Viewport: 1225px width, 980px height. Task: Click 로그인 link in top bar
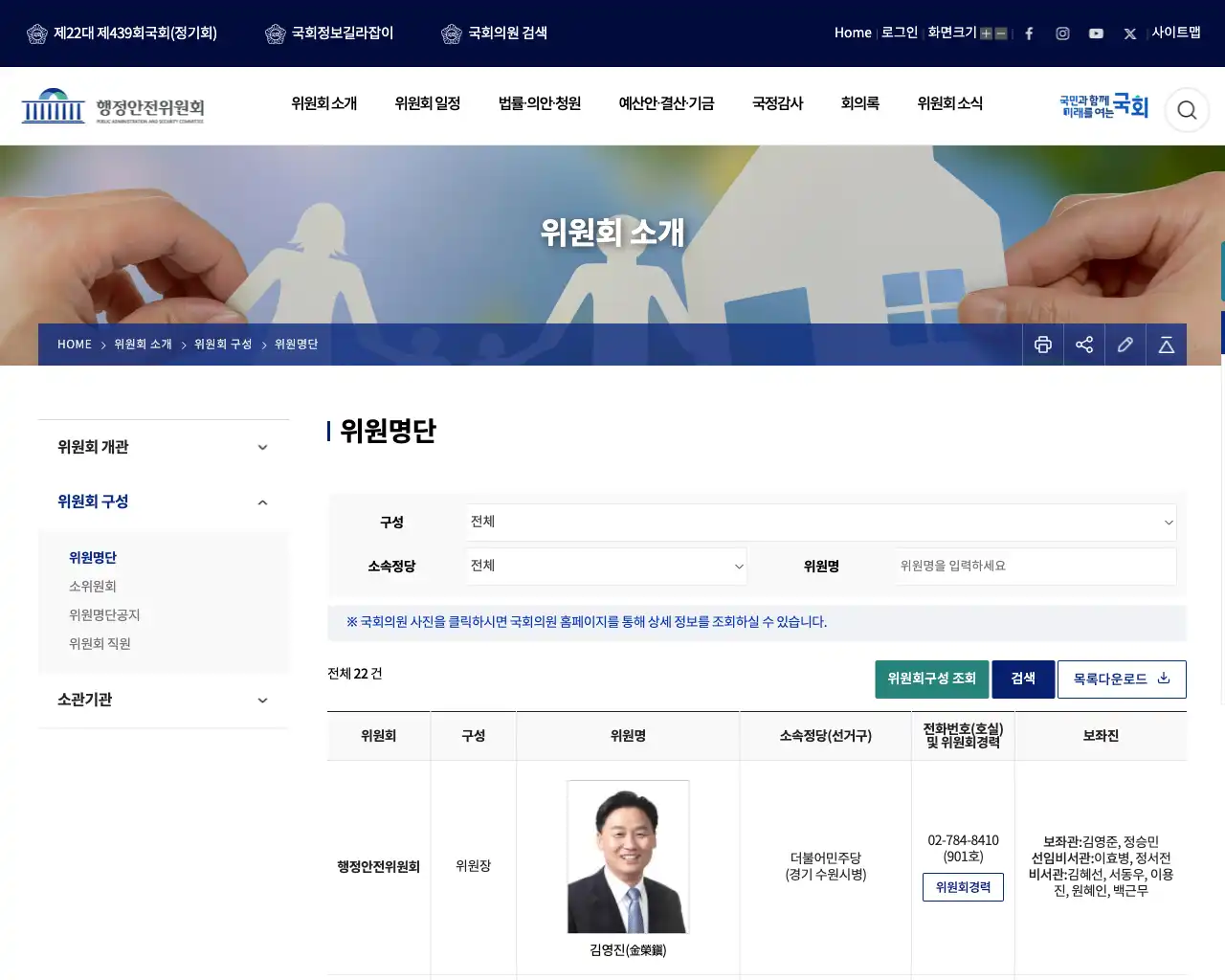[x=900, y=33]
